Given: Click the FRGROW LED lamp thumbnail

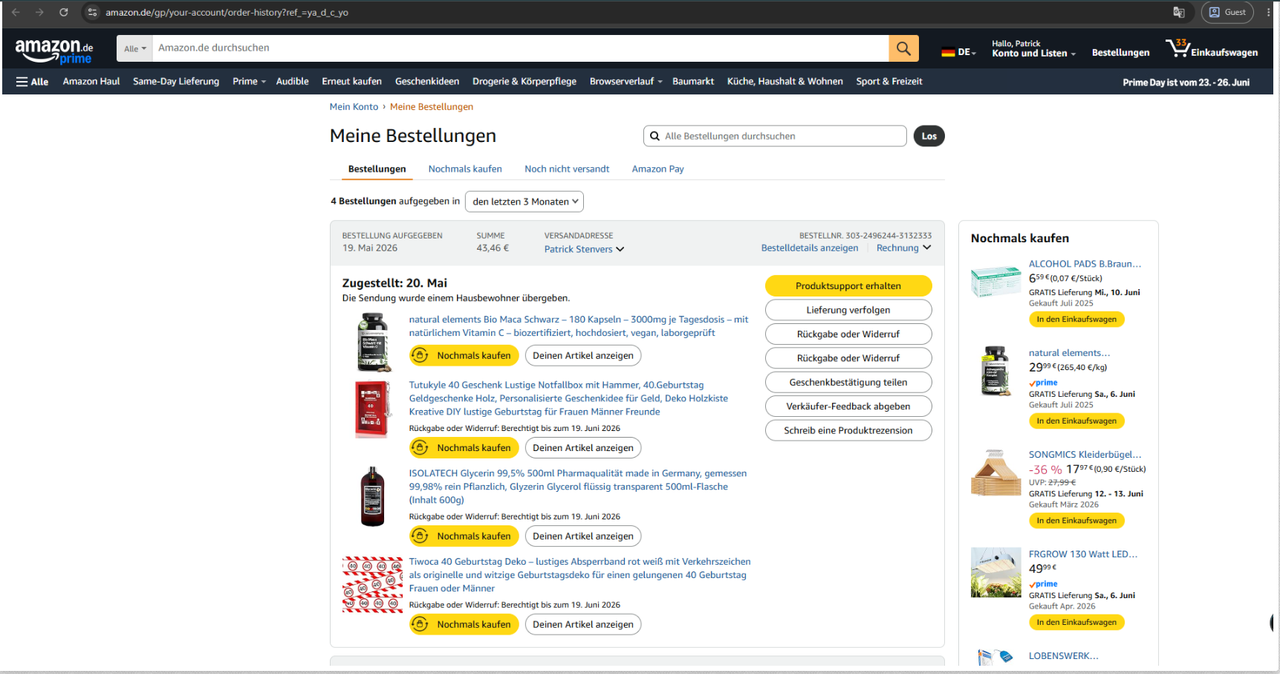Looking at the screenshot, I should point(995,572).
